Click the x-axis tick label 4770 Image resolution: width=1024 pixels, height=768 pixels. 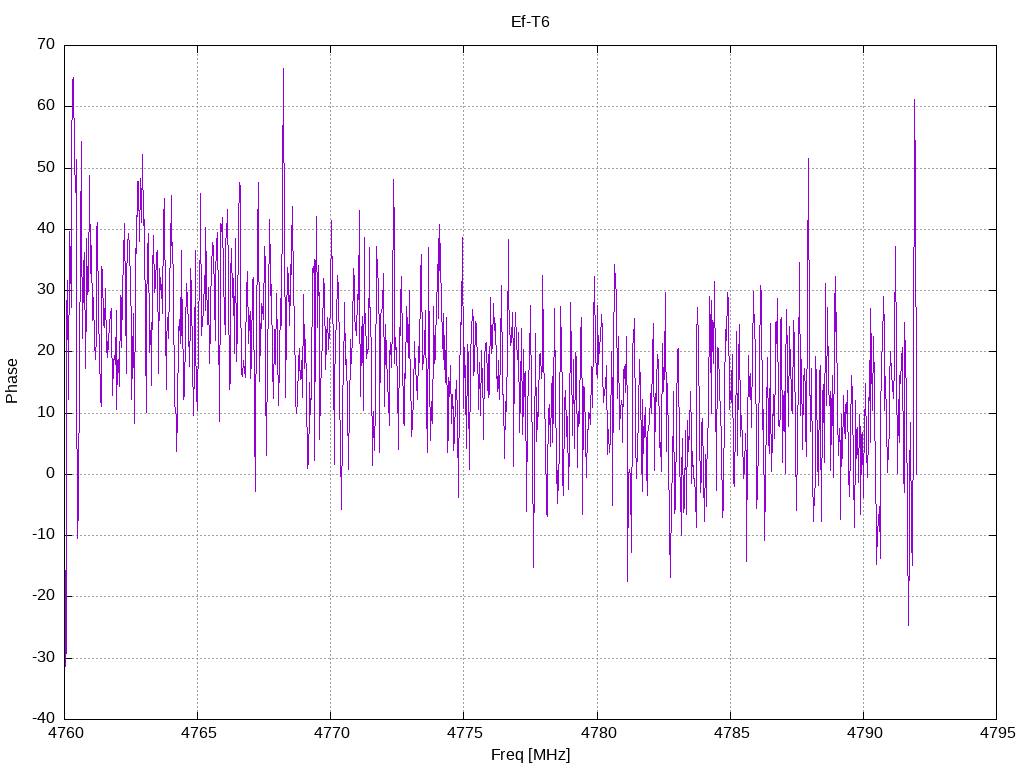[x=332, y=733]
